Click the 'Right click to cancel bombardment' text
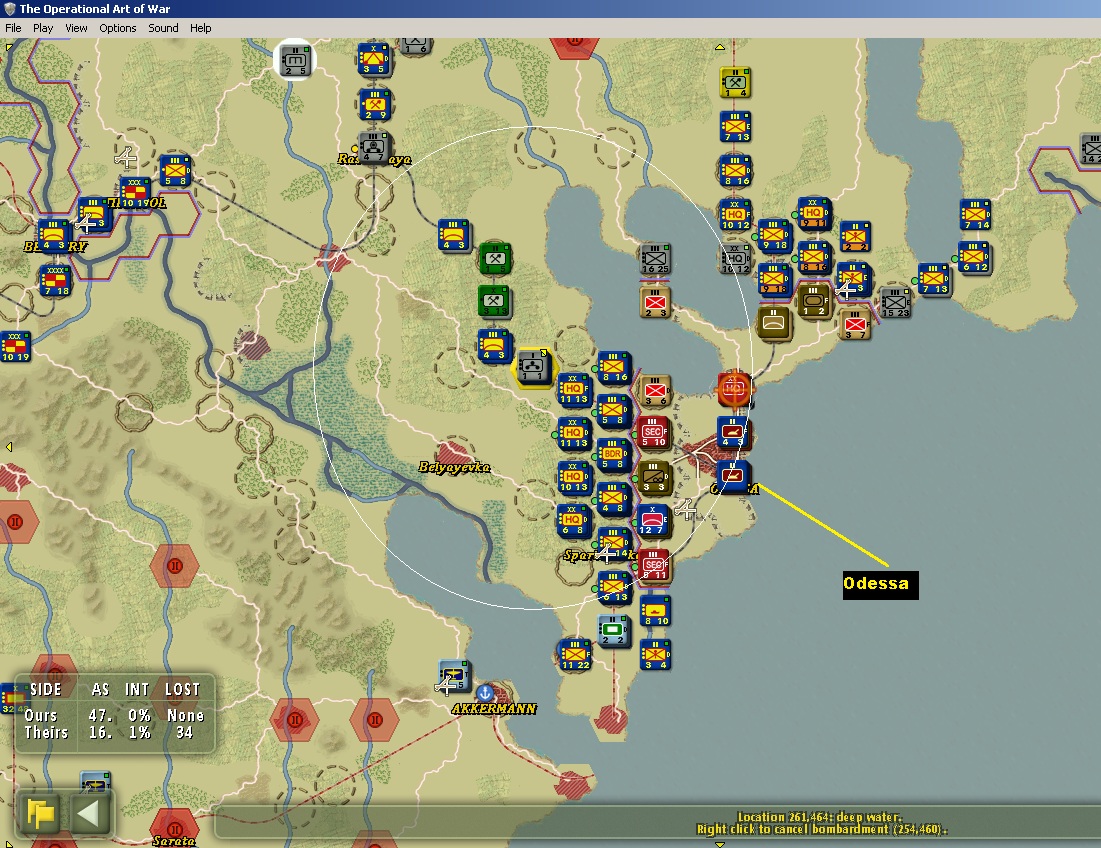This screenshot has height=848, width=1101. 822,829
